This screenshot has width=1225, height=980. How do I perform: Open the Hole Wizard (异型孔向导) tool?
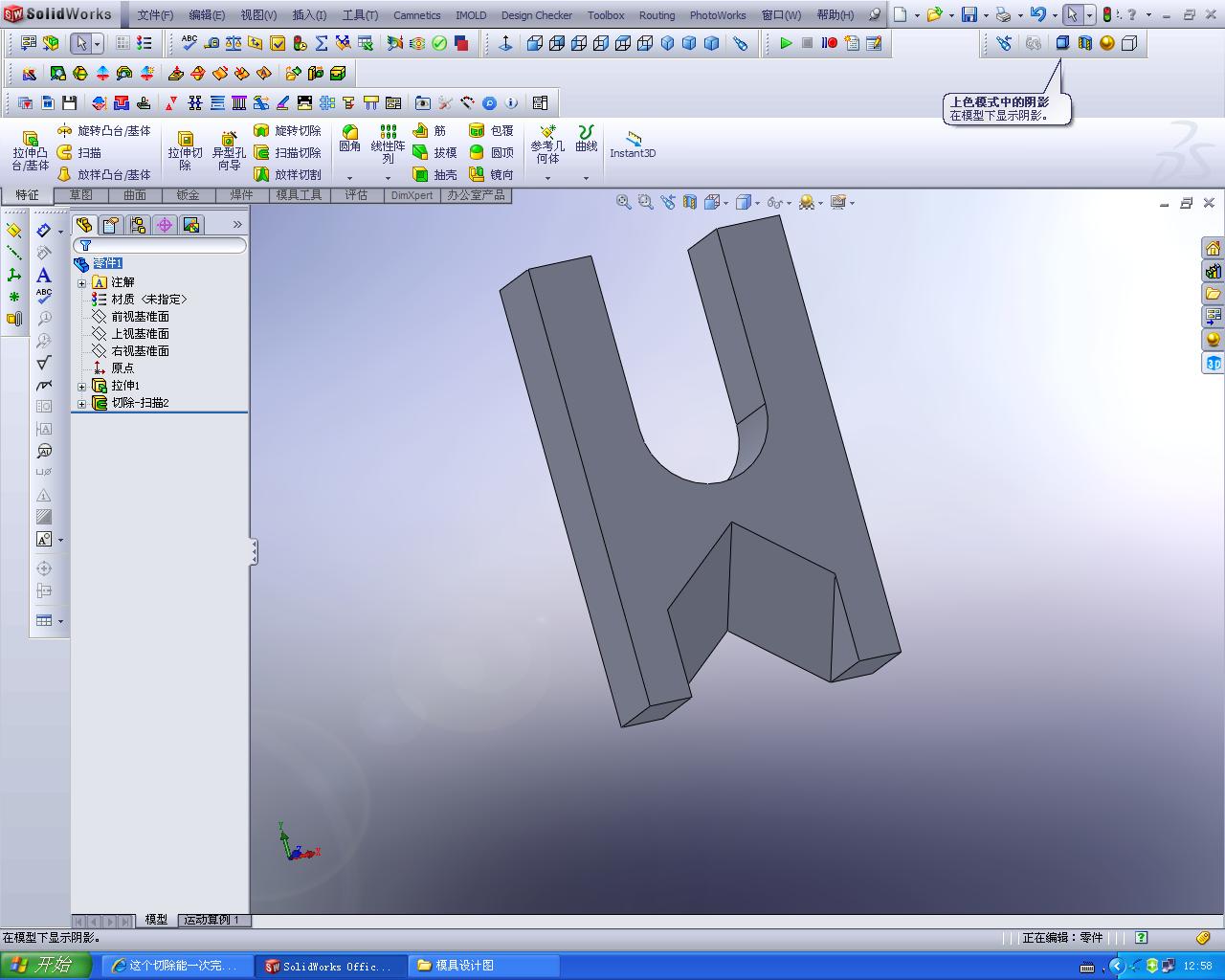coord(229,151)
